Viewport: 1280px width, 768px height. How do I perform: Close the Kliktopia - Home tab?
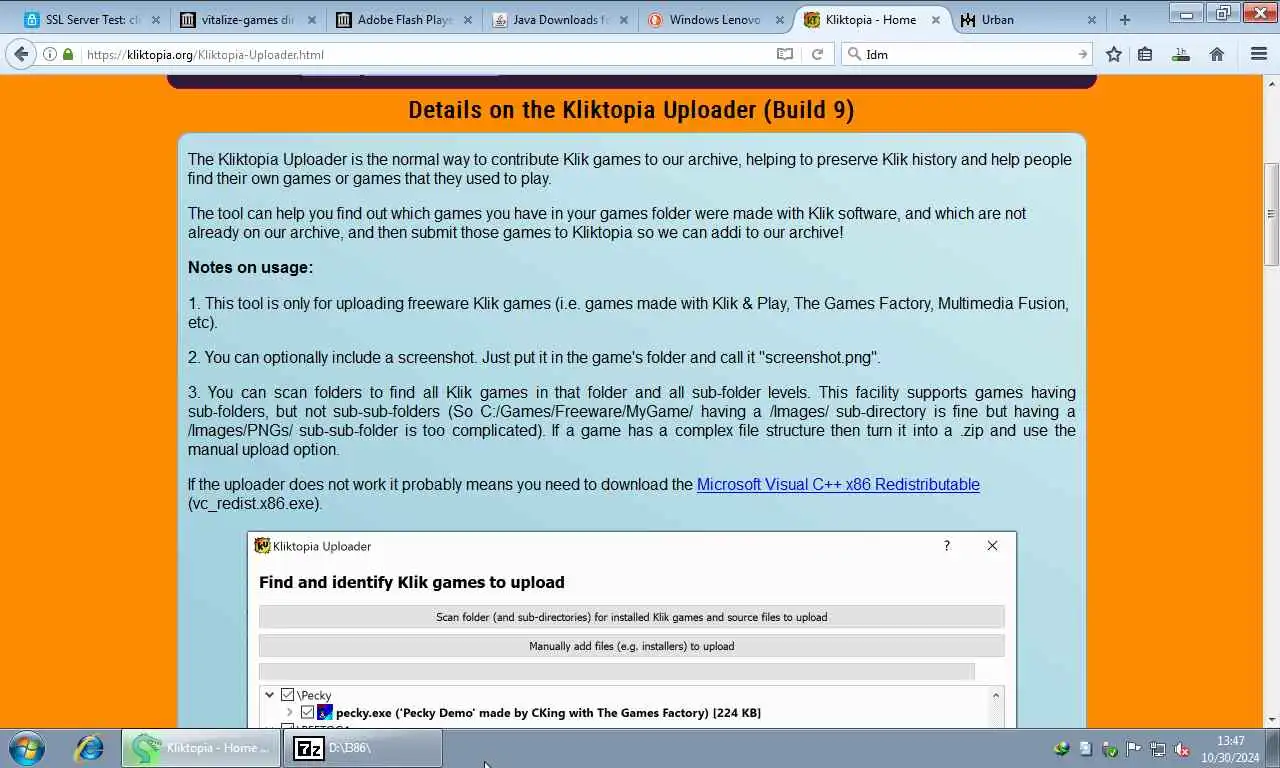point(936,20)
